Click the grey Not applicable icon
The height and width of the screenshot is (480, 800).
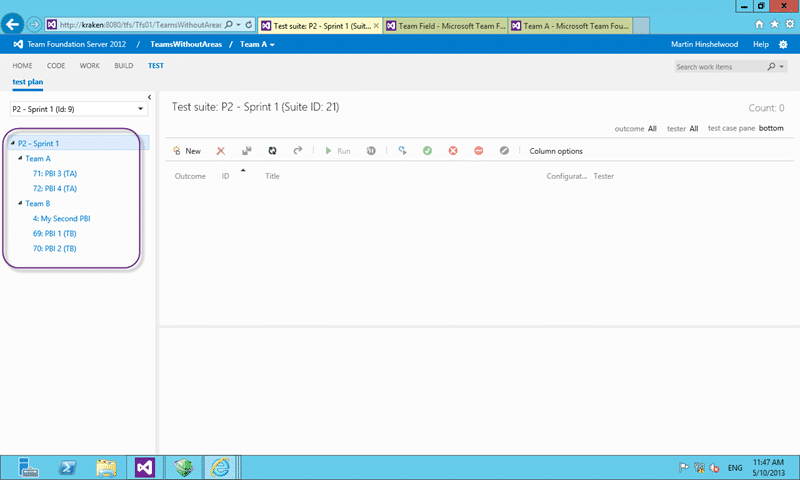point(504,150)
